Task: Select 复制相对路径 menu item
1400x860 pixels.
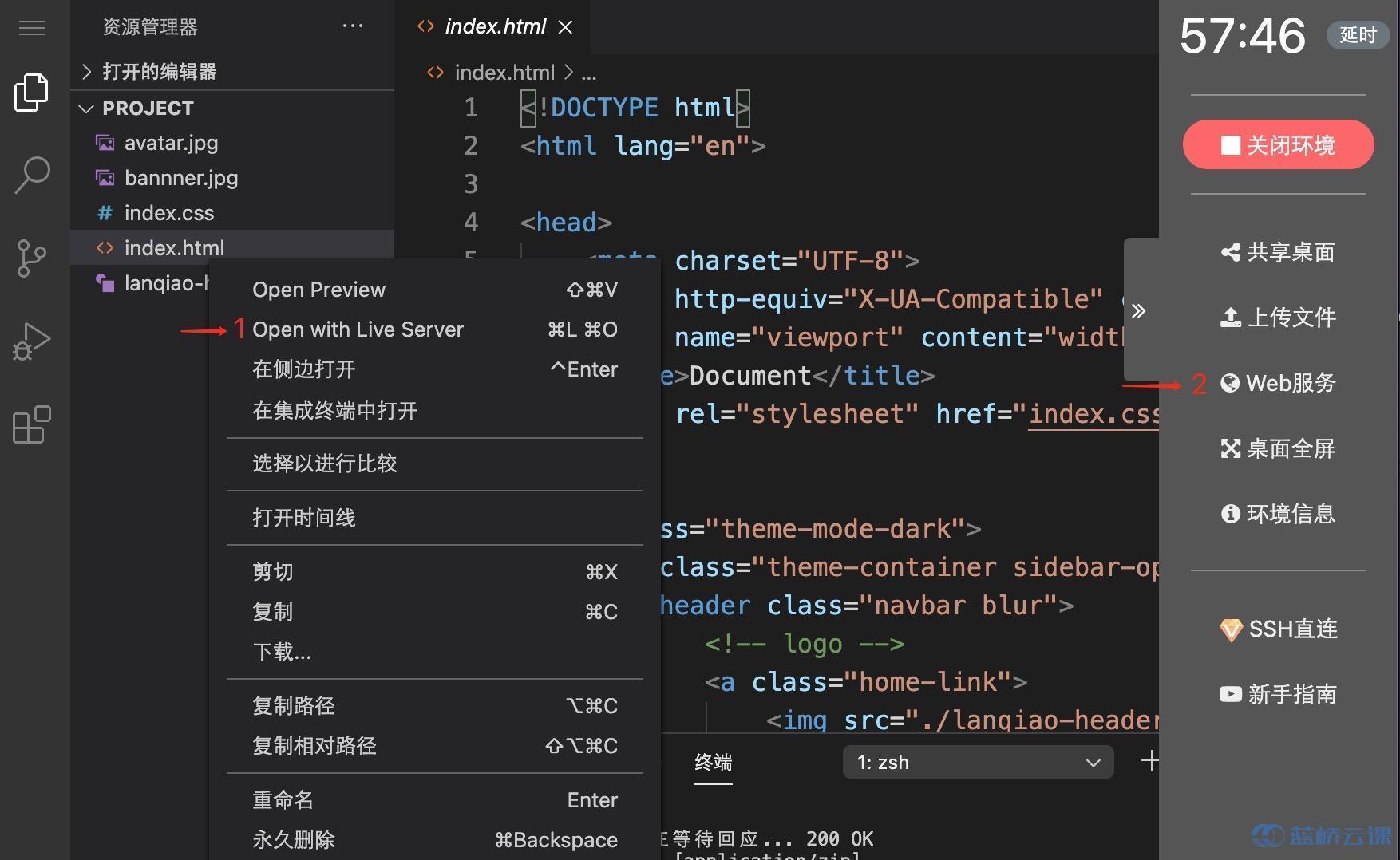Action: (x=435, y=746)
